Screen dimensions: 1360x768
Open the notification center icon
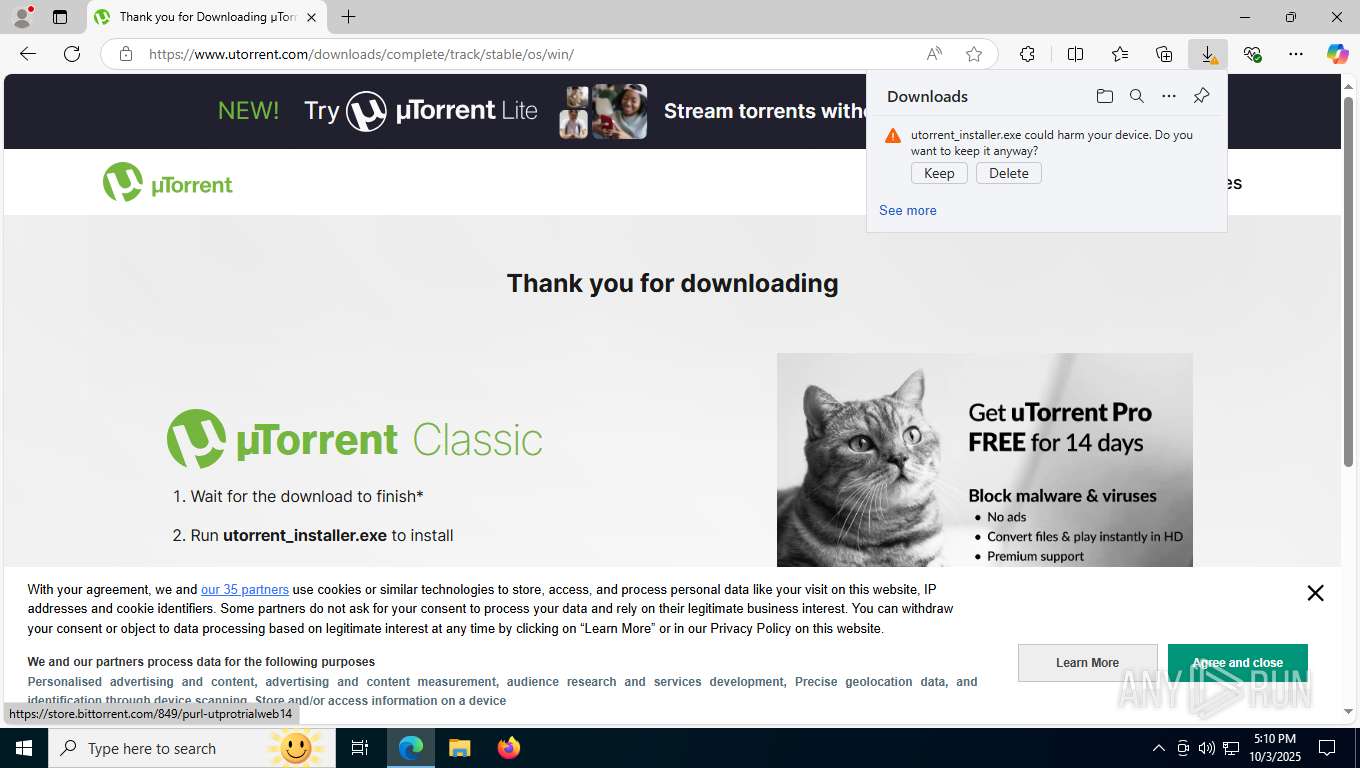pyautogui.click(x=1327, y=748)
